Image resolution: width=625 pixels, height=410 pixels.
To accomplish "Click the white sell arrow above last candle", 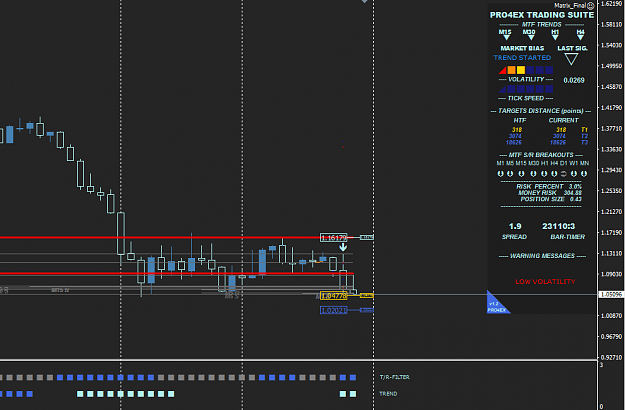I will coord(343,247).
